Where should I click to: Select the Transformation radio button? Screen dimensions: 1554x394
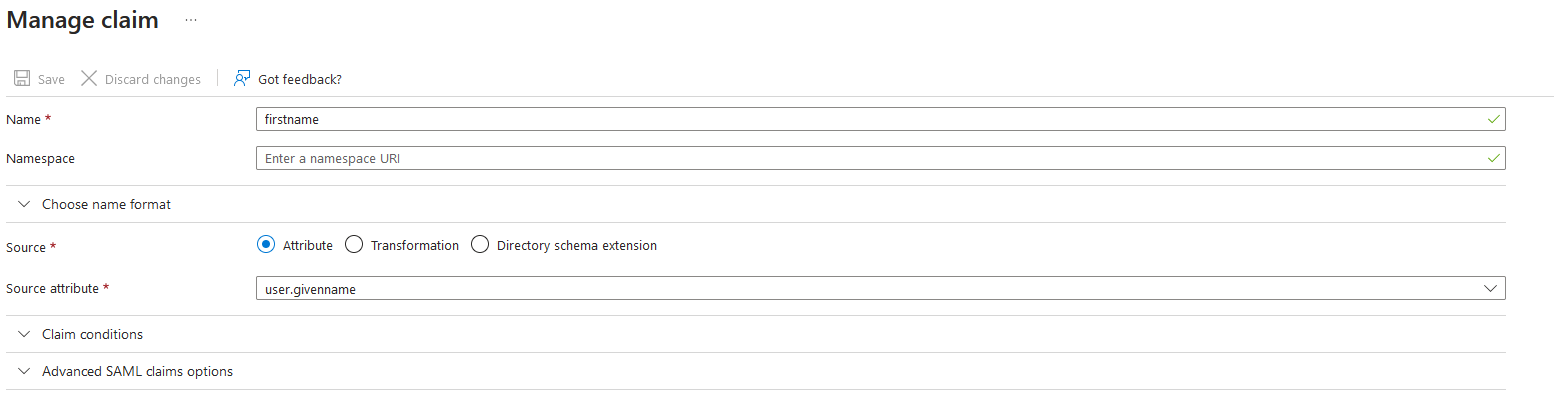coord(353,245)
